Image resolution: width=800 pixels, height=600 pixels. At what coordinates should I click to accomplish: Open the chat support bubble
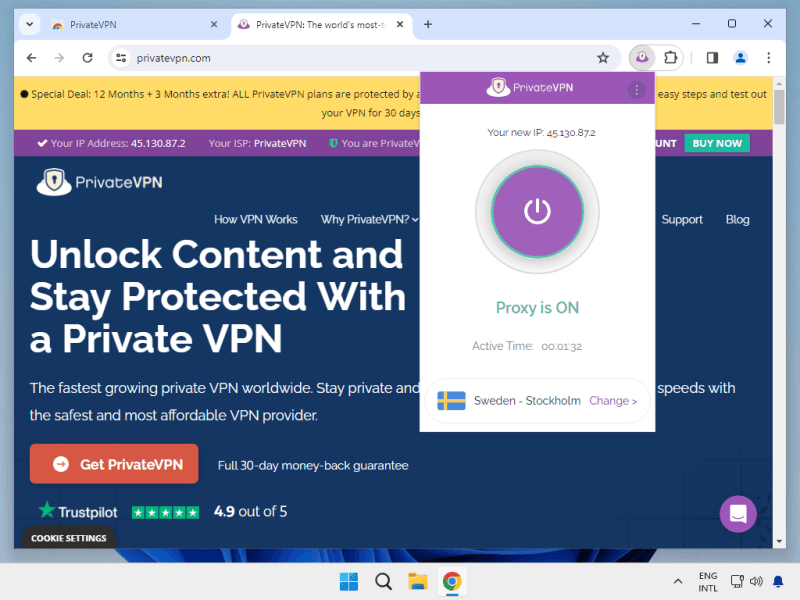[738, 514]
